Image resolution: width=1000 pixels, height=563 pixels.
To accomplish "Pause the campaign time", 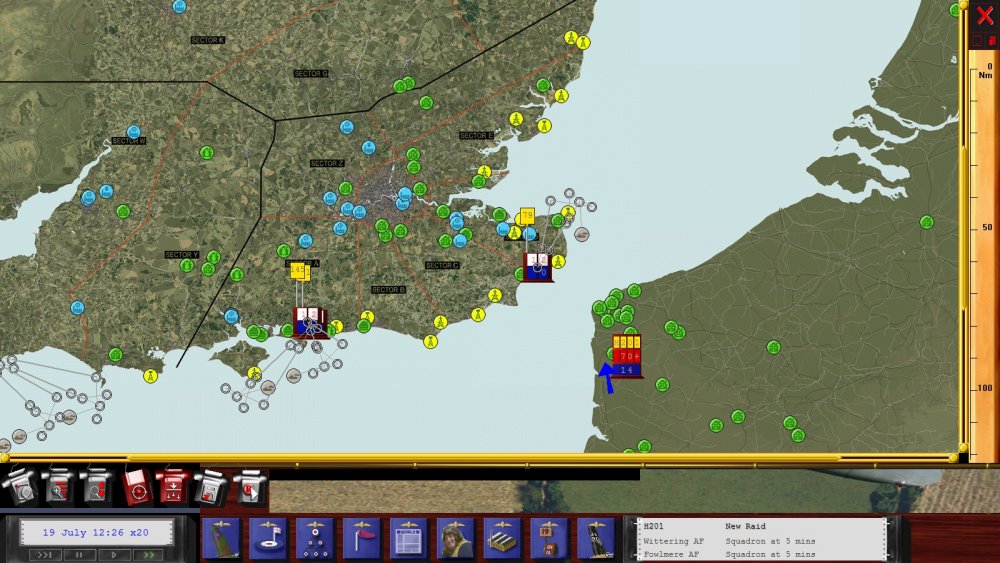I will [x=79, y=555].
